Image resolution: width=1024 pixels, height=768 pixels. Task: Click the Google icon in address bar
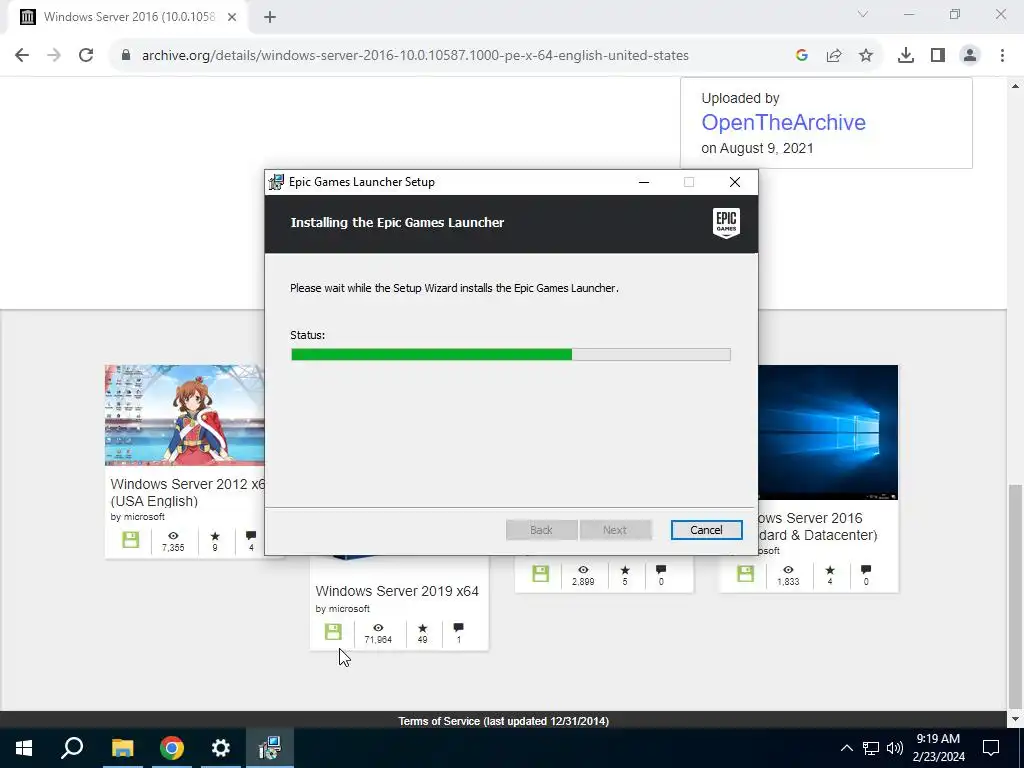pyautogui.click(x=802, y=56)
